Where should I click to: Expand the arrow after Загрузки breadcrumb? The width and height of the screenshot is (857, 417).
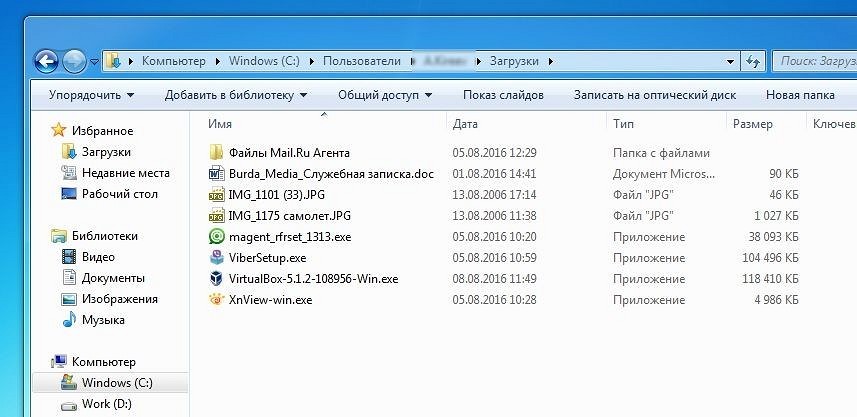click(550, 62)
